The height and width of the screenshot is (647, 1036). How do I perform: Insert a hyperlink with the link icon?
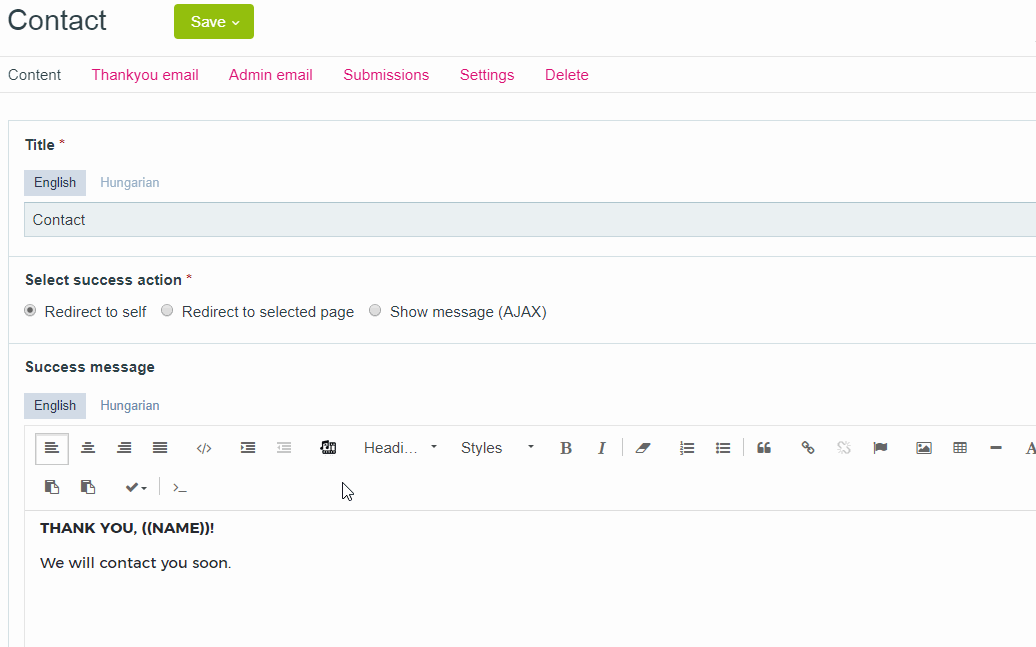tap(808, 448)
